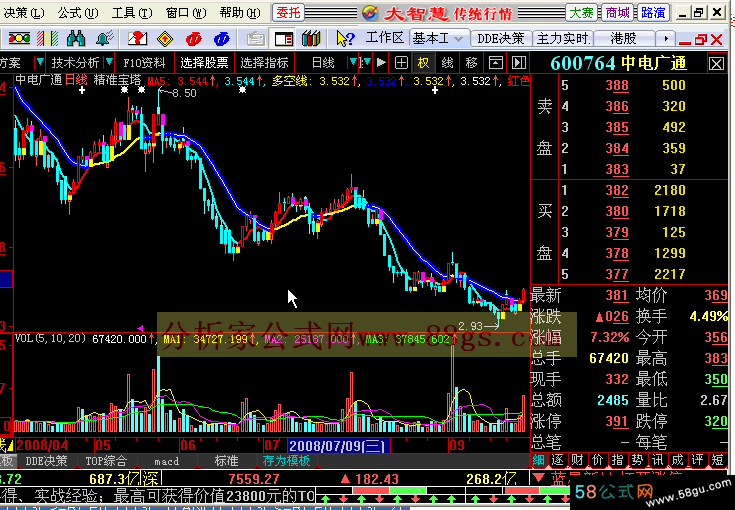Click the chart with question mark icon
The width and height of the screenshot is (735, 510).
pyautogui.click(x=137, y=38)
